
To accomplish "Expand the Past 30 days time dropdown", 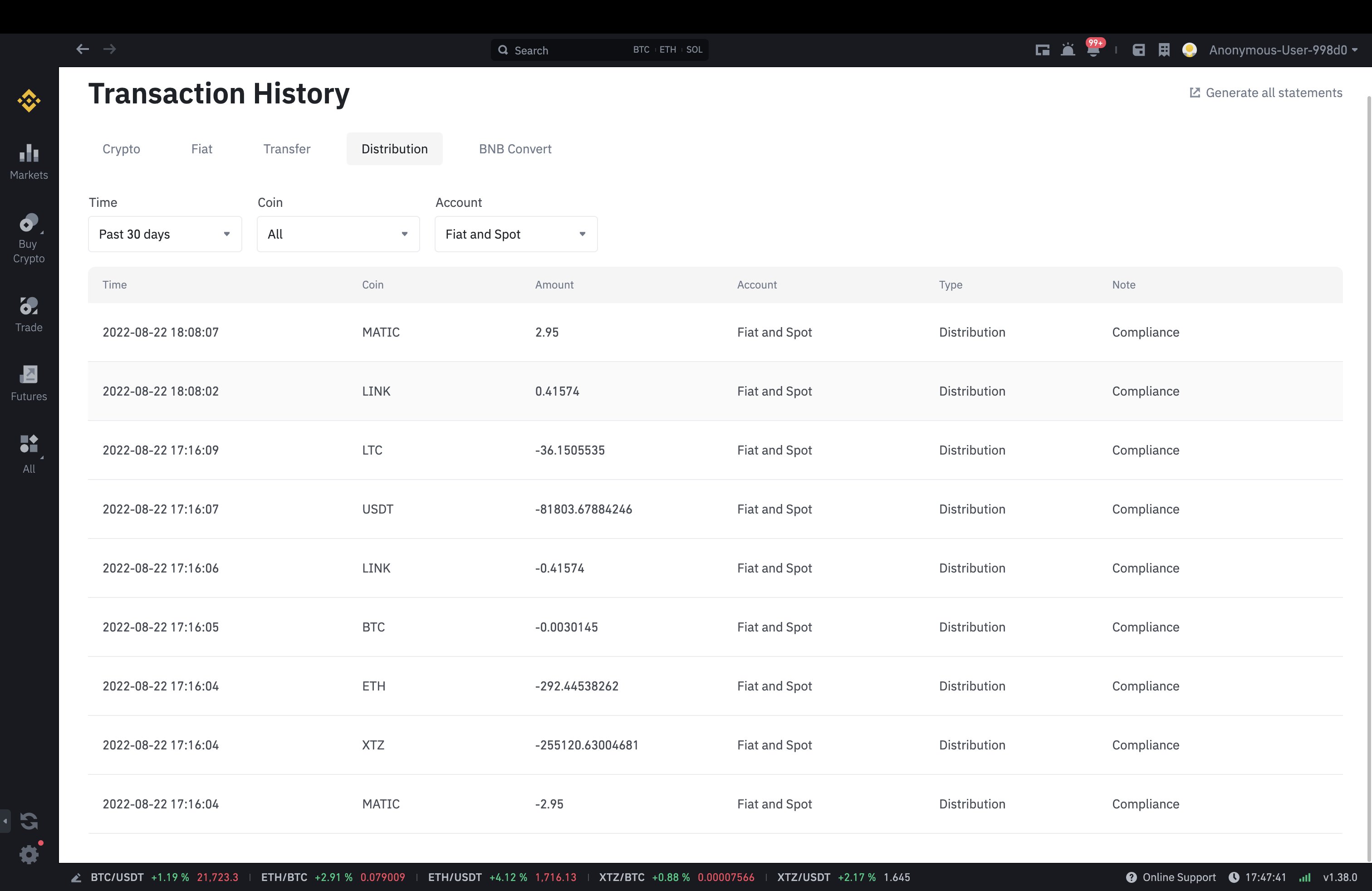I will coord(165,234).
